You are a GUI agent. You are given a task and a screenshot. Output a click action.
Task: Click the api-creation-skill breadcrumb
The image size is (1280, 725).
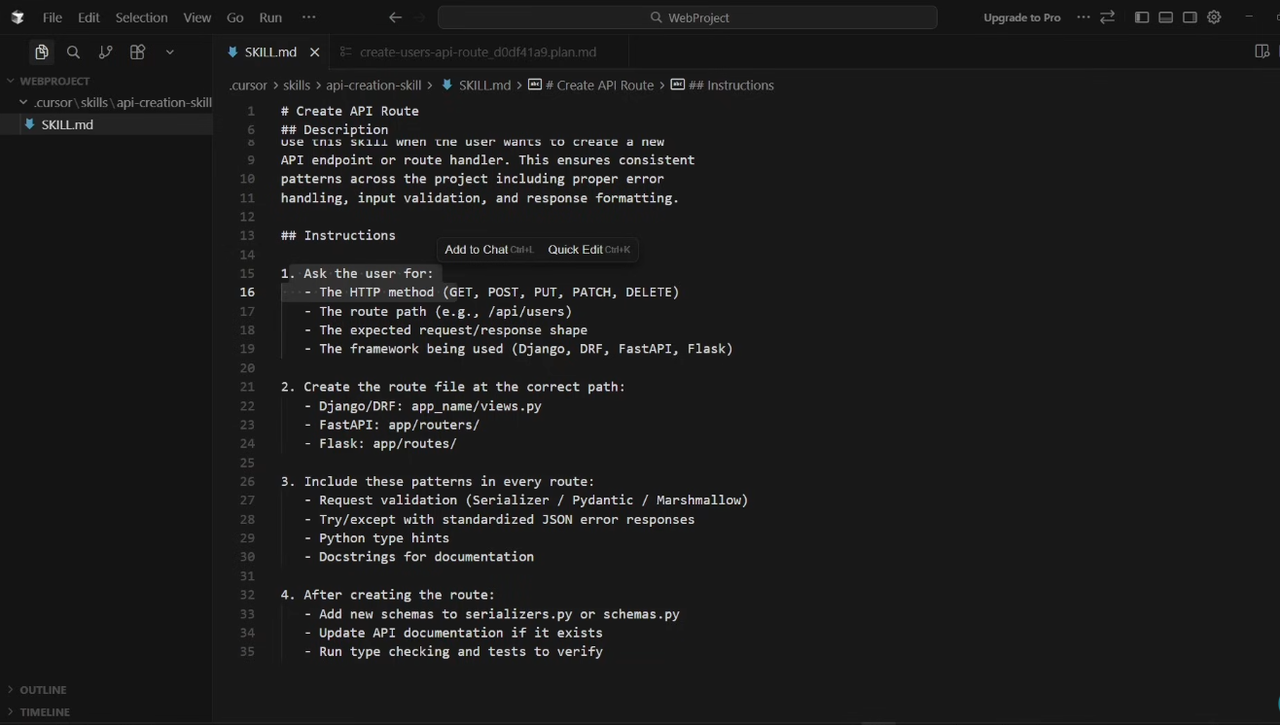pos(373,85)
